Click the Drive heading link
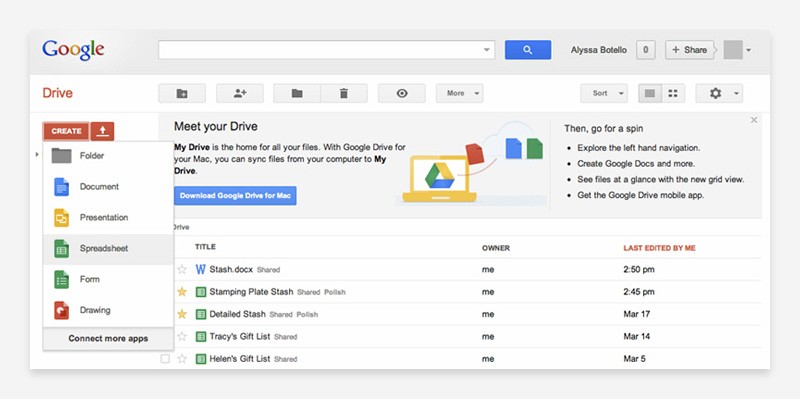 pyautogui.click(x=58, y=93)
